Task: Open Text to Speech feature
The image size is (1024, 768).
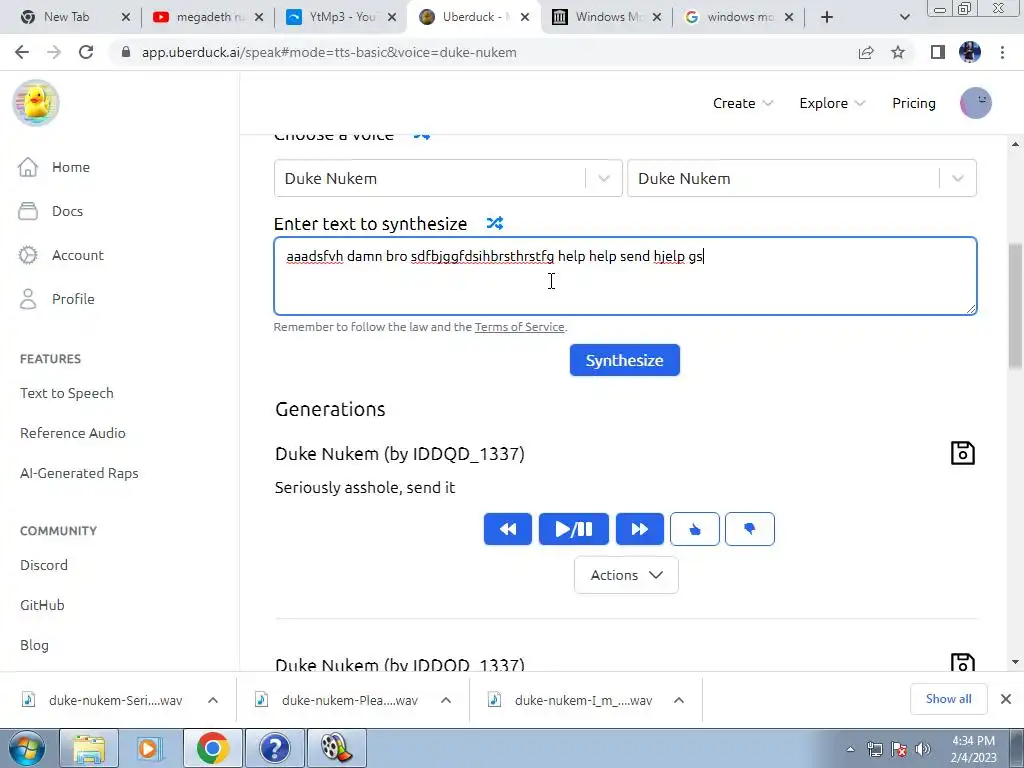Action: point(67,393)
